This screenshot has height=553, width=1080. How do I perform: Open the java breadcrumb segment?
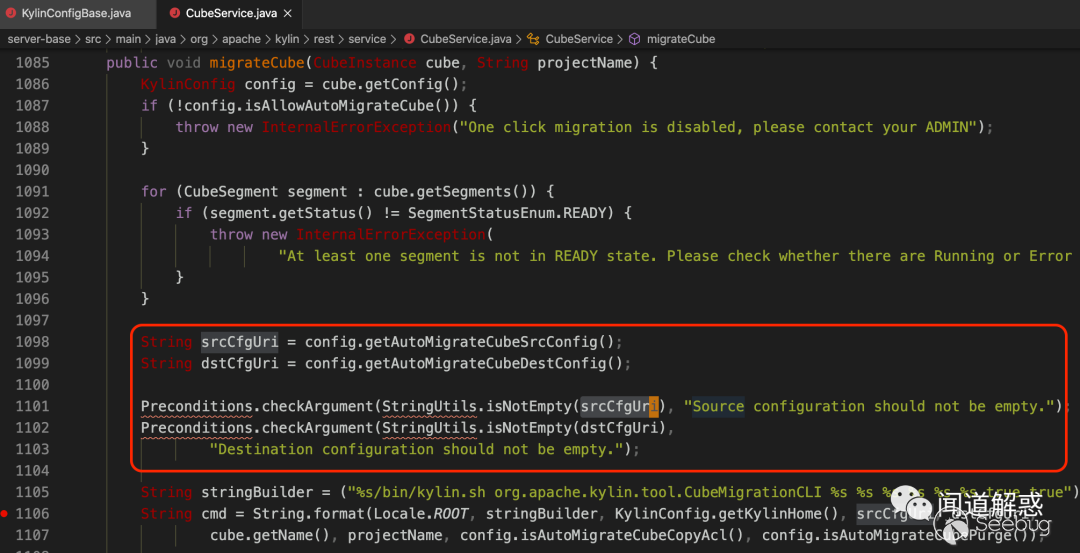coord(165,39)
